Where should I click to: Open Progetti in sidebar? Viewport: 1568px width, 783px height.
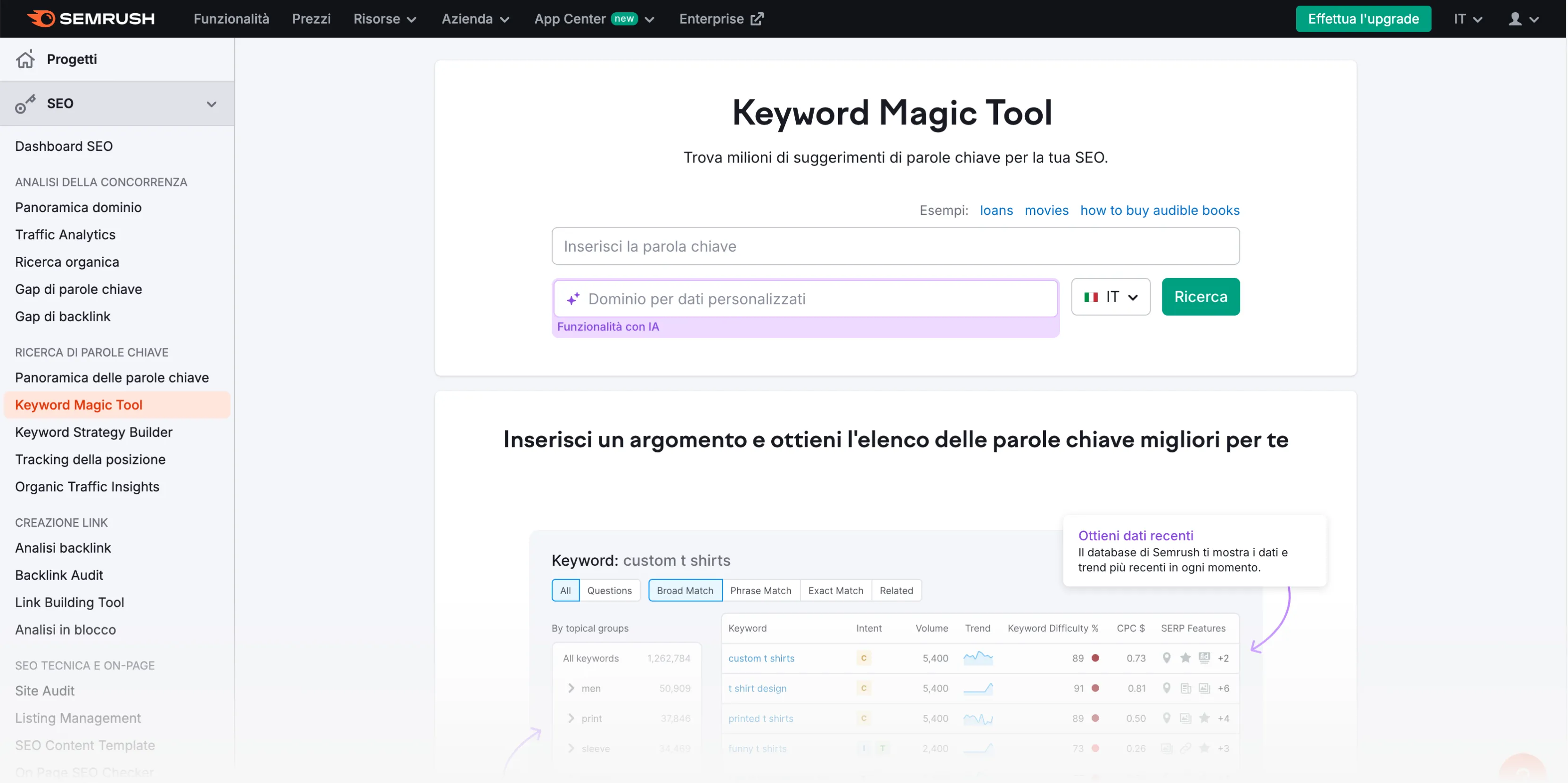click(x=72, y=59)
